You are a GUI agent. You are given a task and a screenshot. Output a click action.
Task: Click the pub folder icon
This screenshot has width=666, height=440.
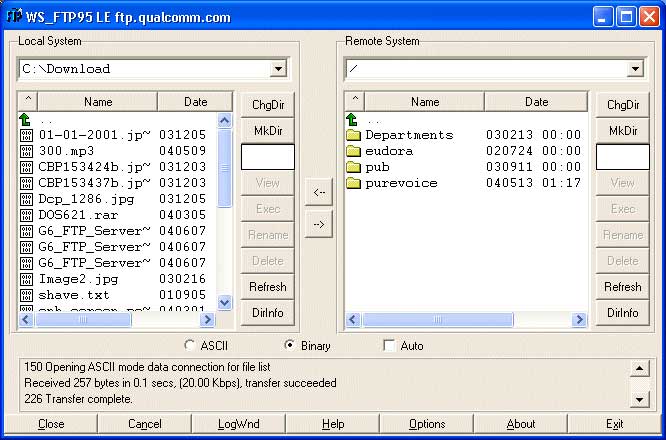pos(353,167)
